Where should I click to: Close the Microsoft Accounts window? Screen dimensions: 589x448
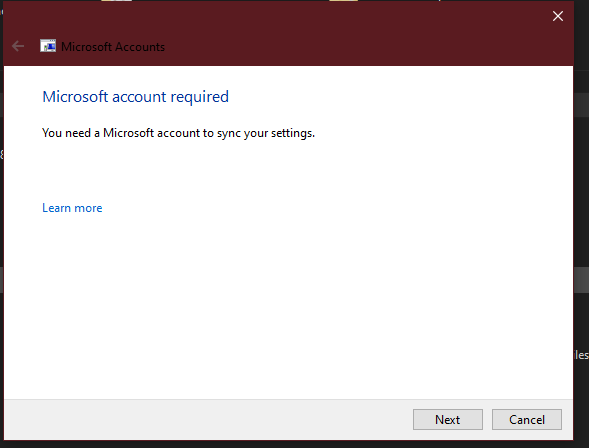point(558,16)
